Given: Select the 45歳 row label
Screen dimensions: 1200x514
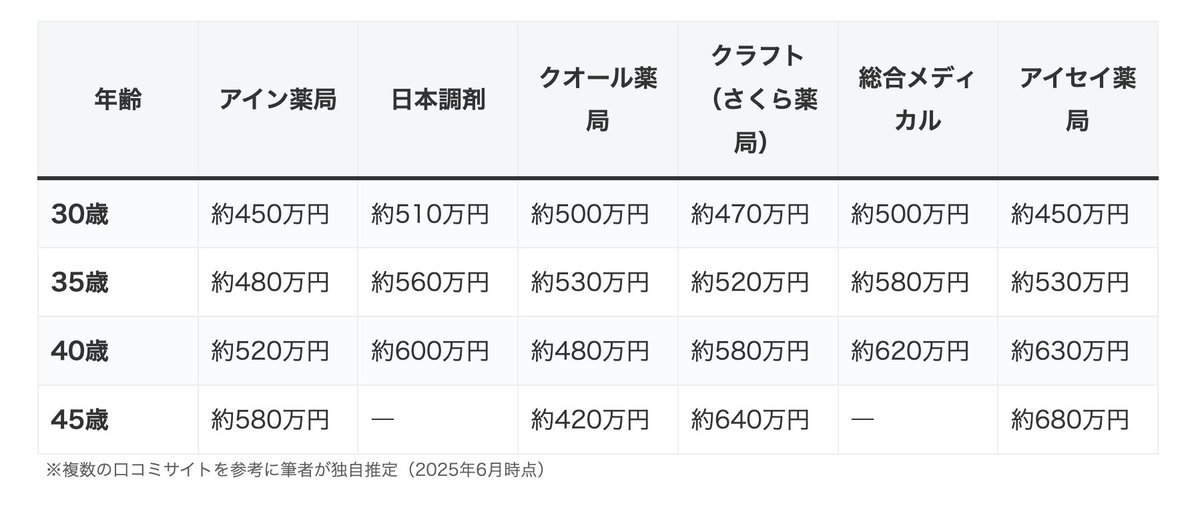Looking at the screenshot, I should [80, 419].
